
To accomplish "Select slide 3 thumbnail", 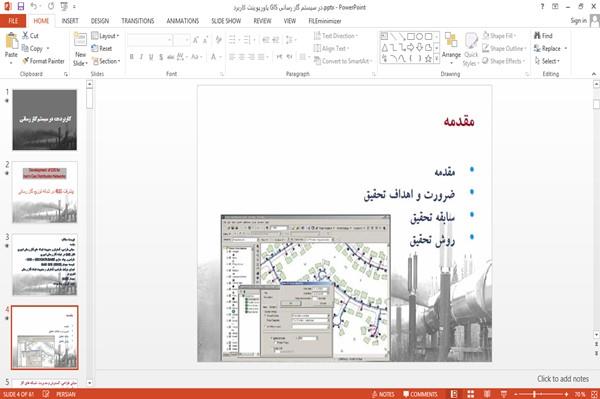I will (44, 265).
